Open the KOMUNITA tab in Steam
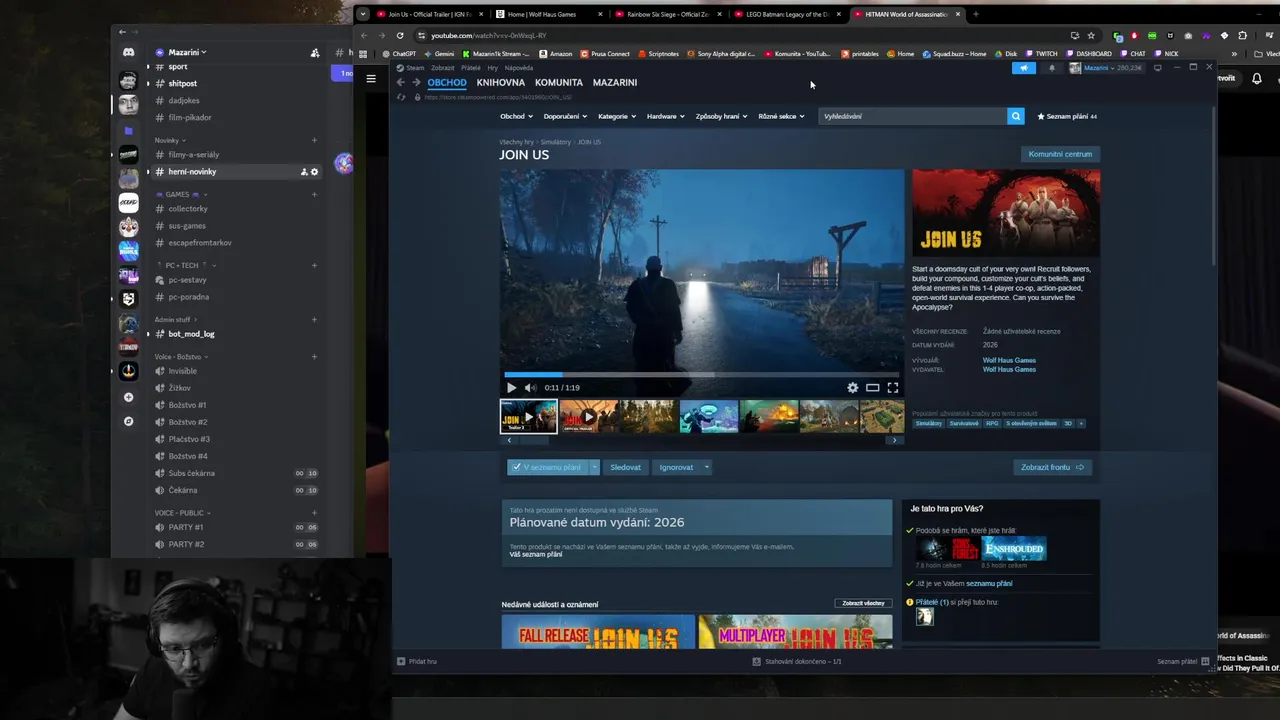Viewport: 1280px width, 720px height. click(x=559, y=82)
